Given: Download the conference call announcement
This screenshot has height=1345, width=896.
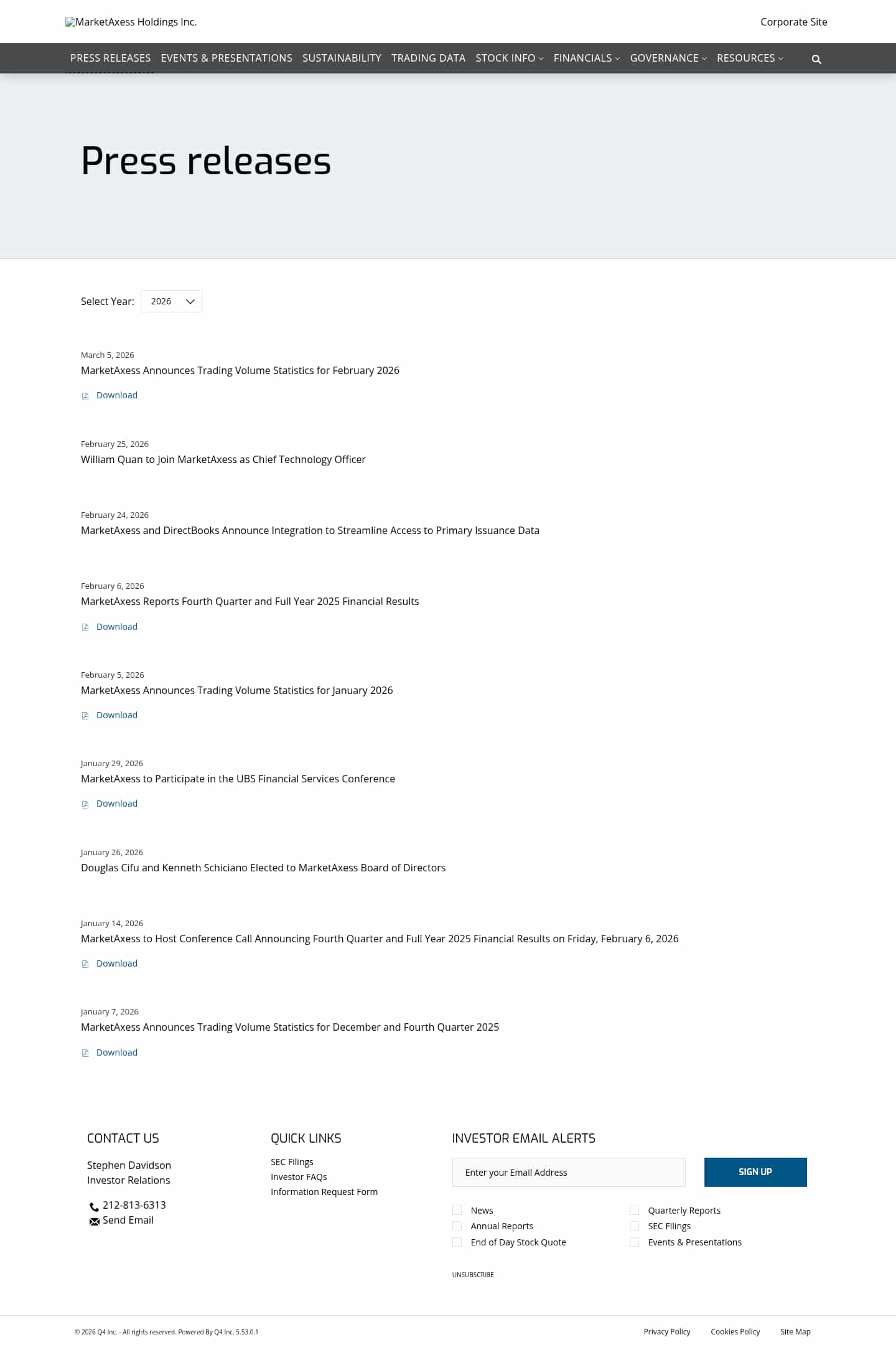Looking at the screenshot, I should point(117,963).
